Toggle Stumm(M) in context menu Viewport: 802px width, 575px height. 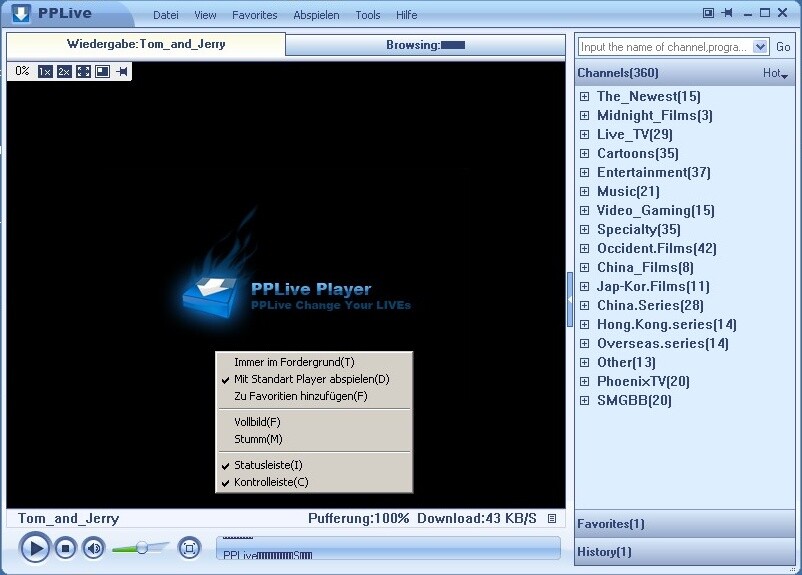coord(314,439)
